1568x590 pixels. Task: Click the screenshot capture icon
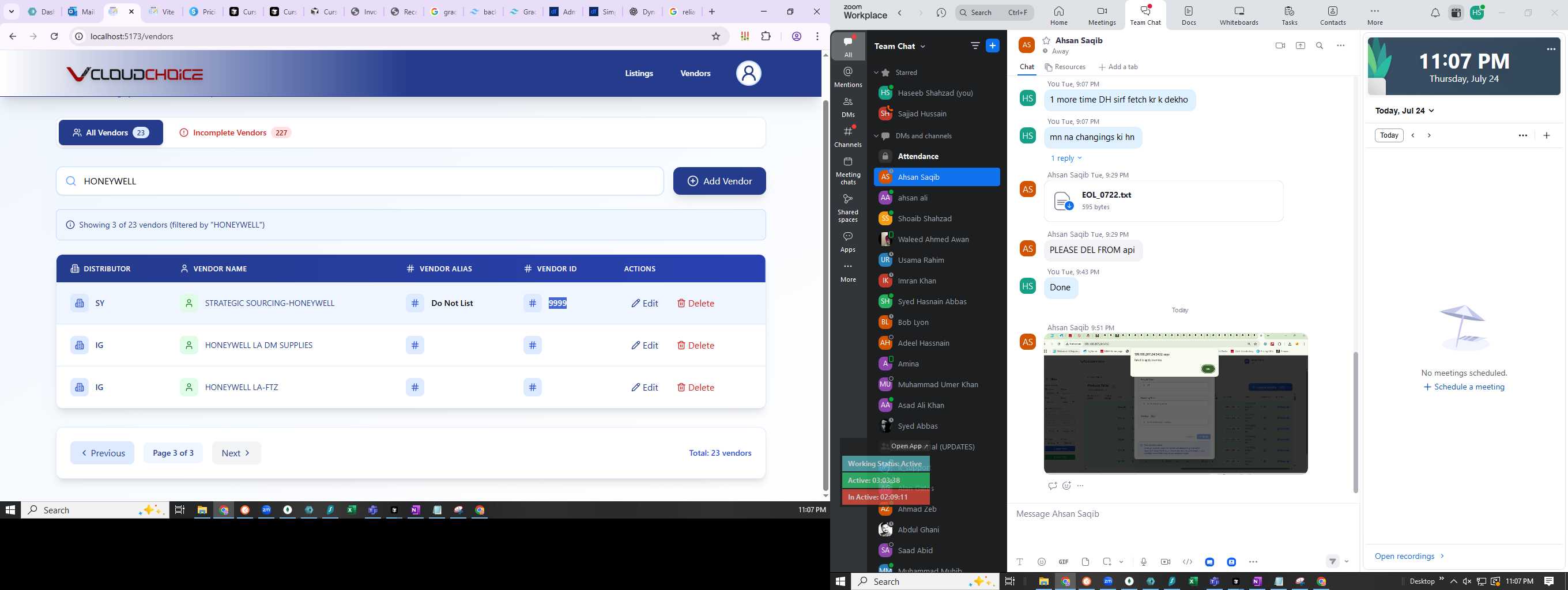pos(1107,562)
